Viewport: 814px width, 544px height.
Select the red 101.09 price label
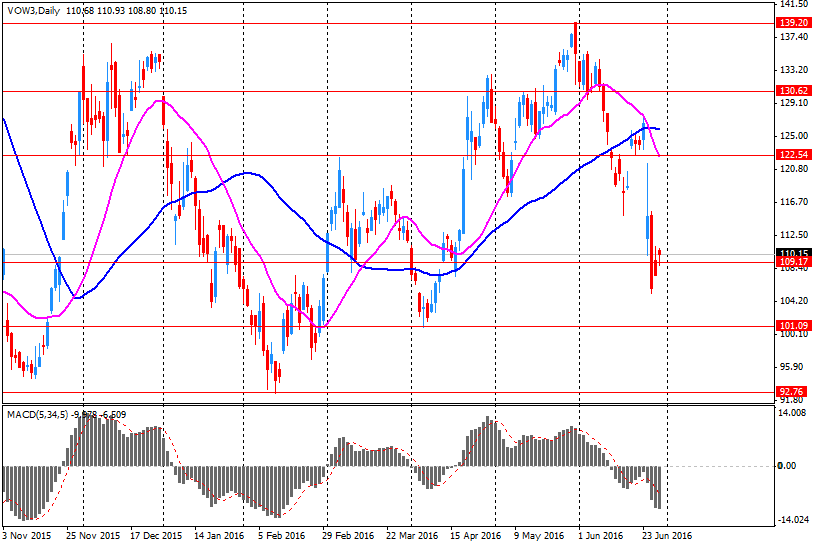click(x=794, y=326)
